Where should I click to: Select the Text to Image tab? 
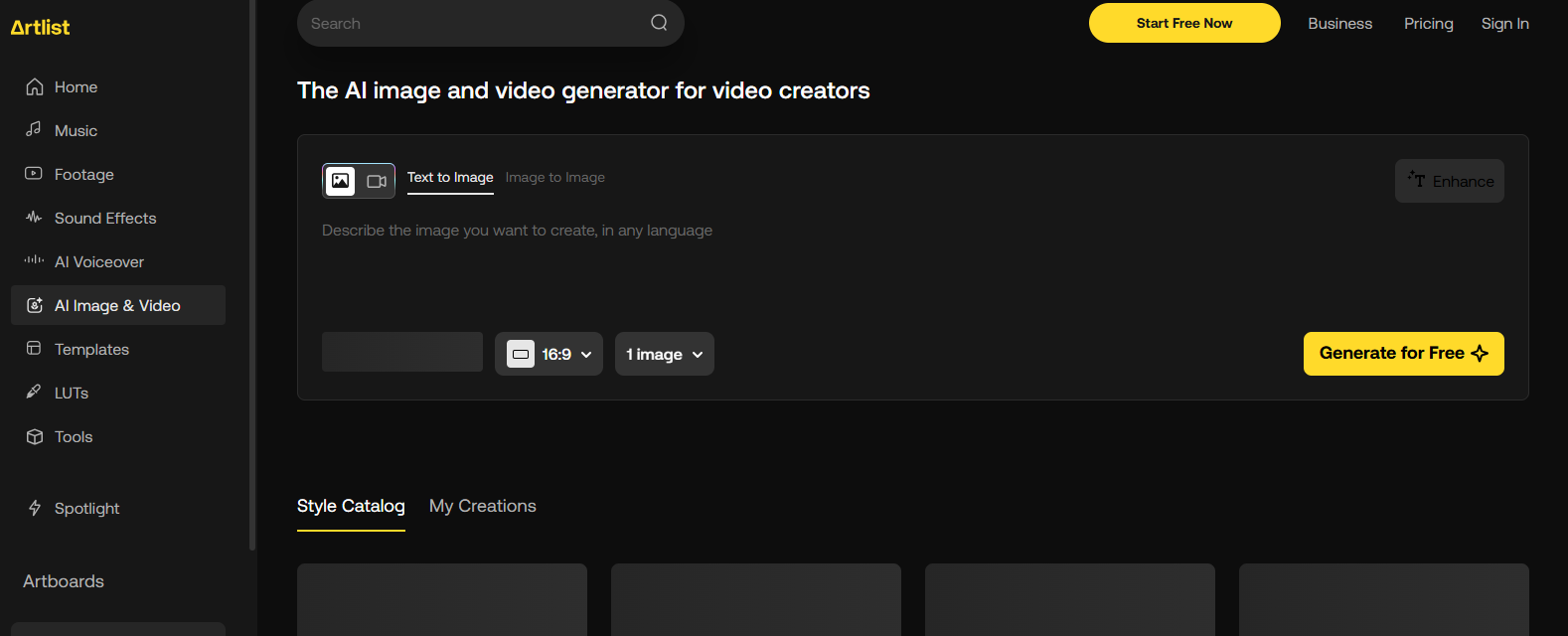click(x=450, y=178)
